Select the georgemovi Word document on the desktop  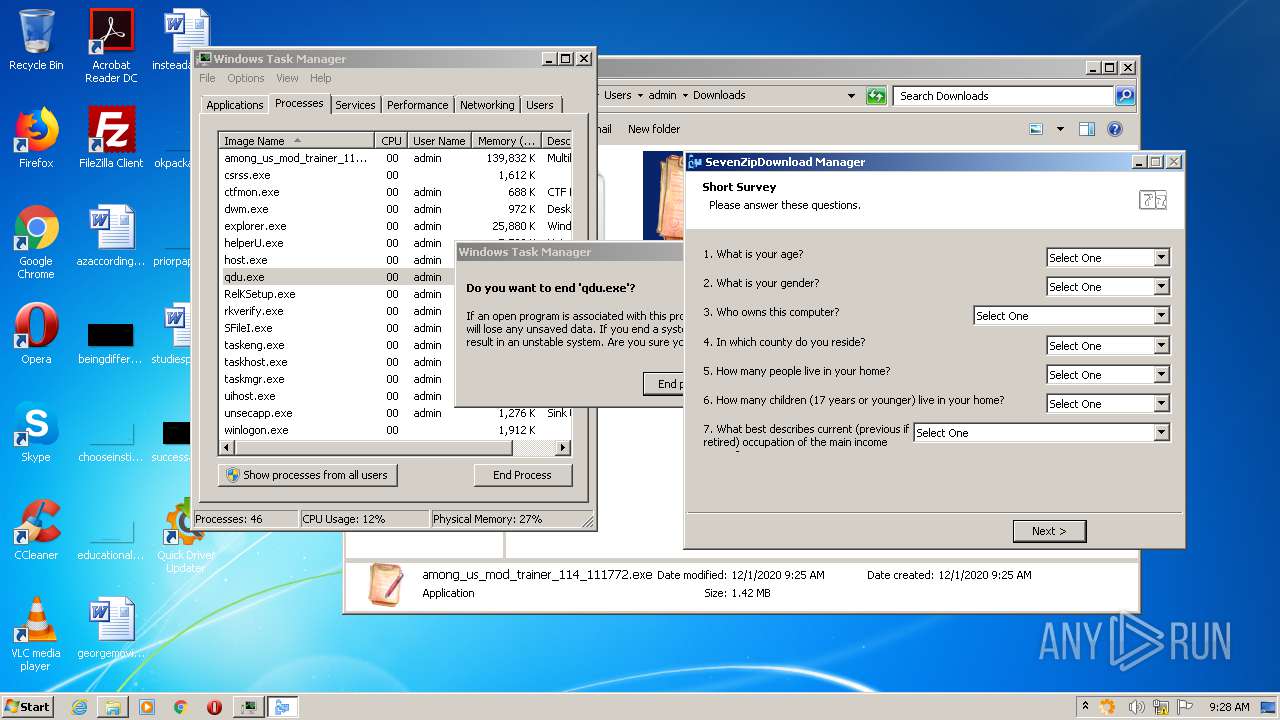[111, 628]
